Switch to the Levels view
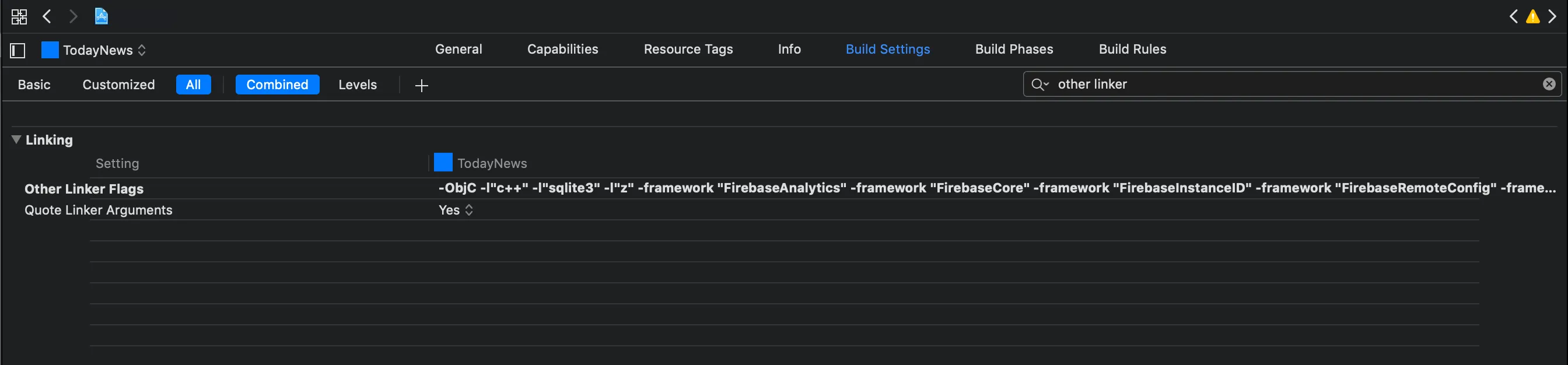 (x=358, y=85)
